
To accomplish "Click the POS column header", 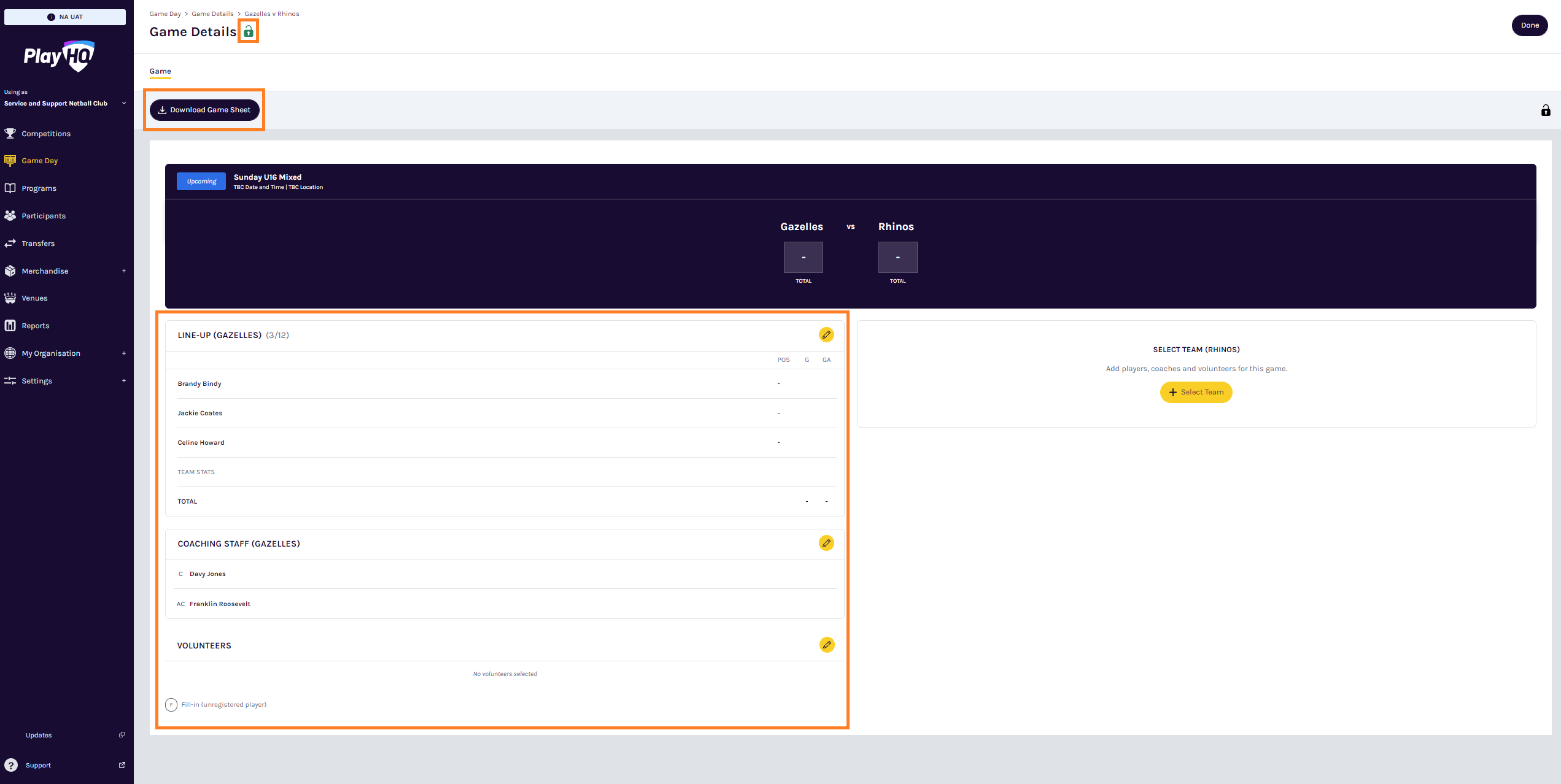I will [x=783, y=360].
